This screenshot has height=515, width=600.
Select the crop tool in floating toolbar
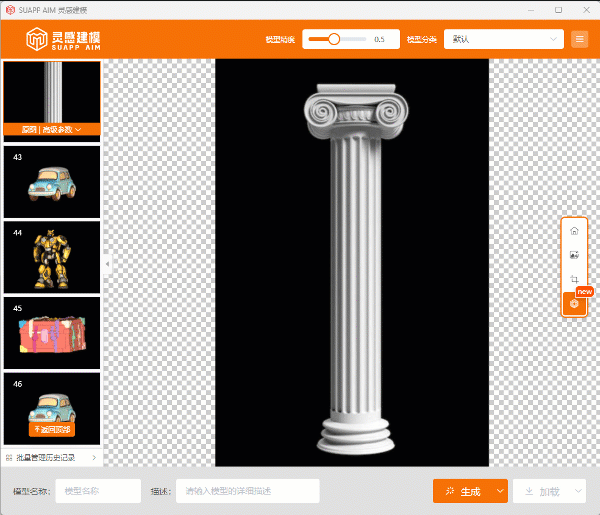[574, 279]
